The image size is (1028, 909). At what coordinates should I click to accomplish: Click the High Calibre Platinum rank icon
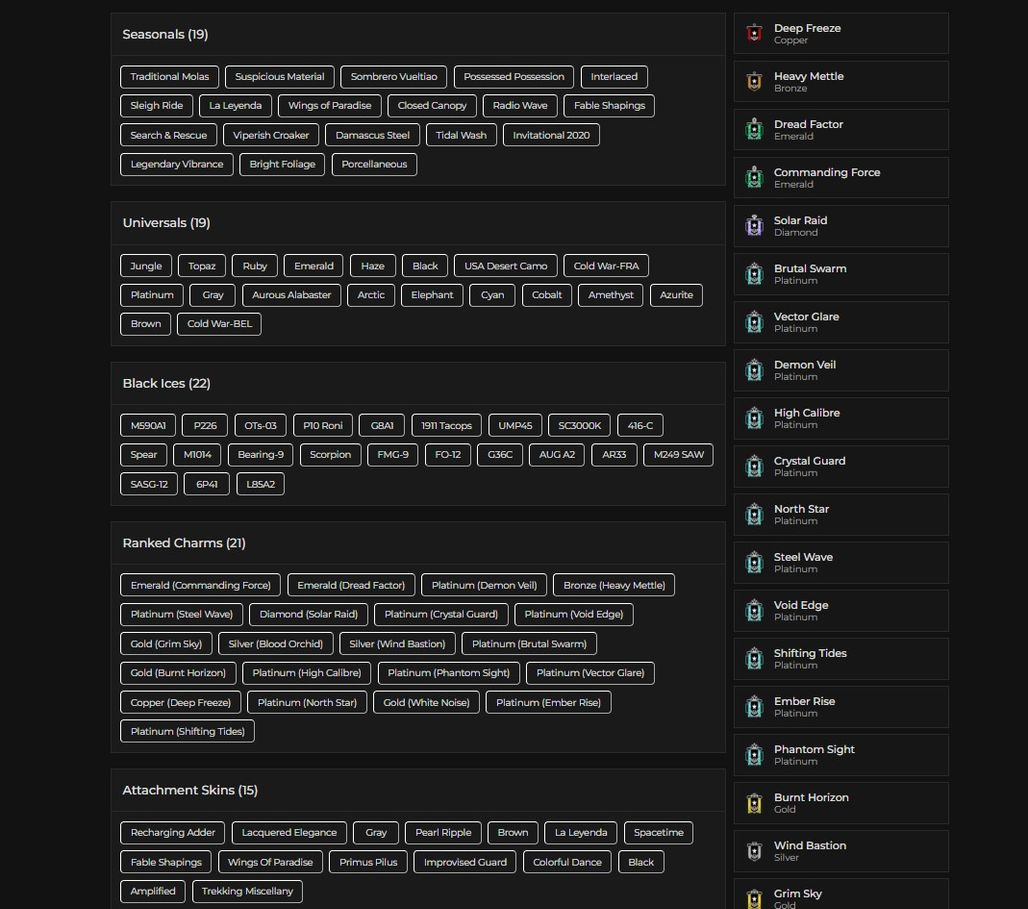point(754,418)
